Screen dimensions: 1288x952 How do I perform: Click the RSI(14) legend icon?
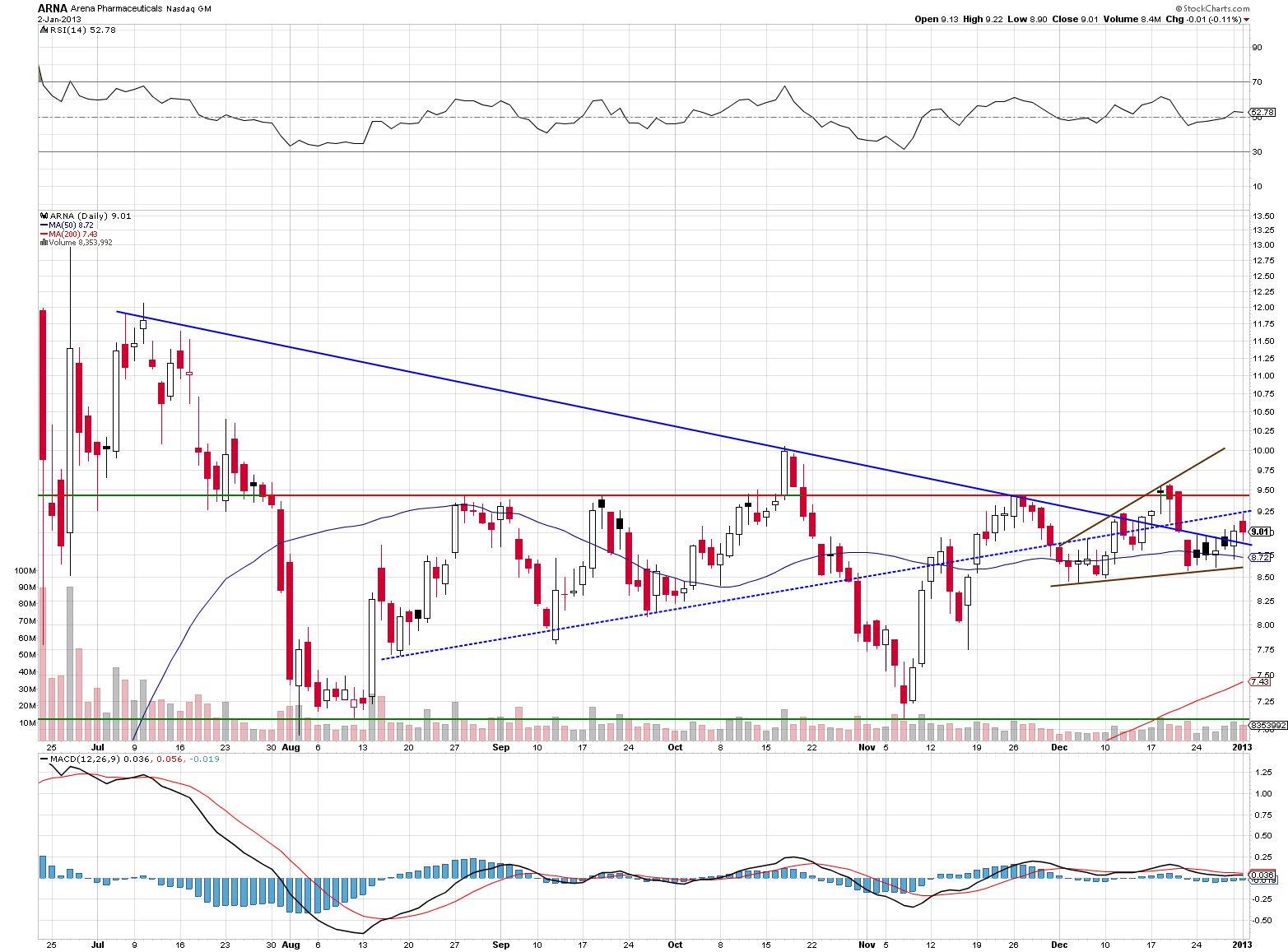click(43, 30)
